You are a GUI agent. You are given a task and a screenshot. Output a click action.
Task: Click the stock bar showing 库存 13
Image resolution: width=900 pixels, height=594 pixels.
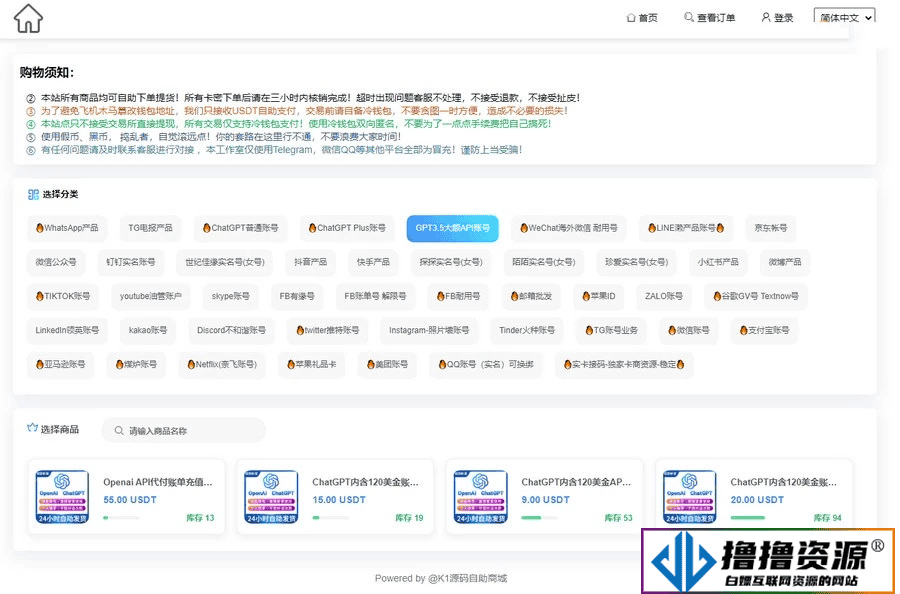click(121, 518)
